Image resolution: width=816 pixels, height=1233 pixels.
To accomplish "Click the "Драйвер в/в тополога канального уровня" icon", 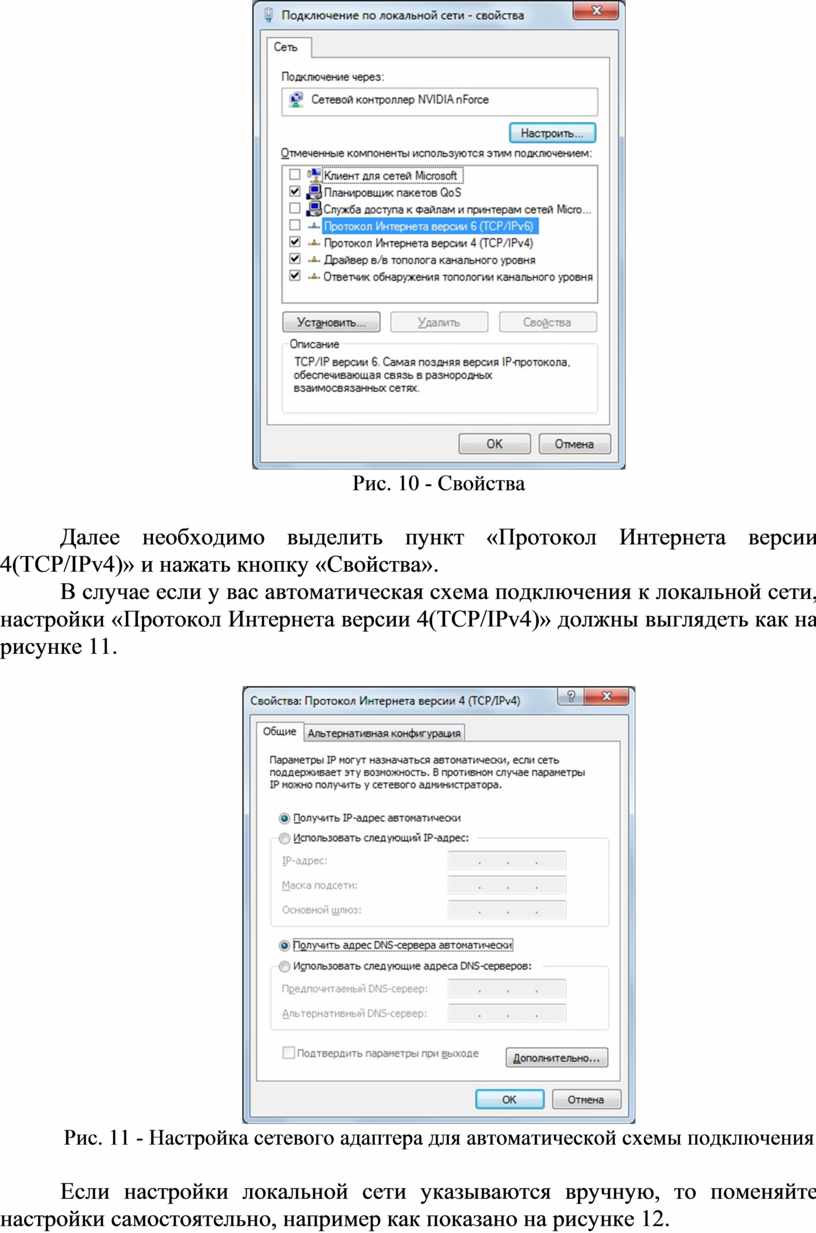I will pyautogui.click(x=313, y=260).
